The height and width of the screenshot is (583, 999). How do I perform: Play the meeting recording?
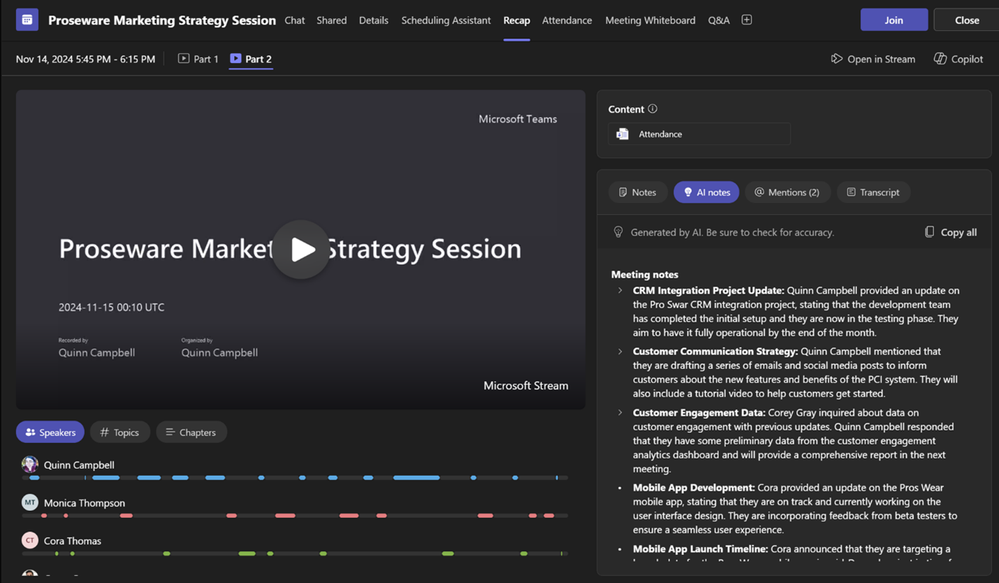[301, 249]
